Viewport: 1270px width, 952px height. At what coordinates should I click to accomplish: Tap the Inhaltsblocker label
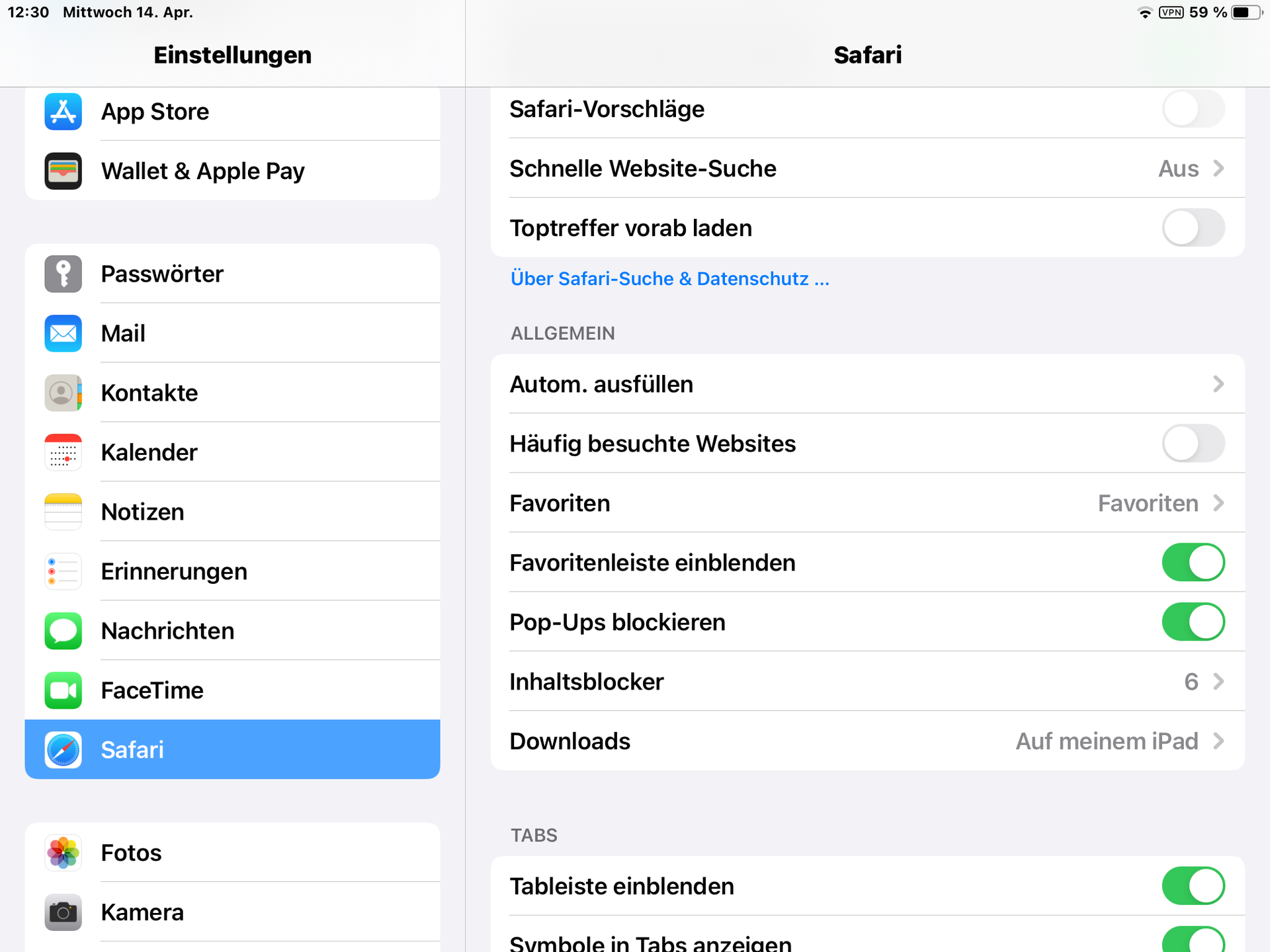click(x=587, y=682)
